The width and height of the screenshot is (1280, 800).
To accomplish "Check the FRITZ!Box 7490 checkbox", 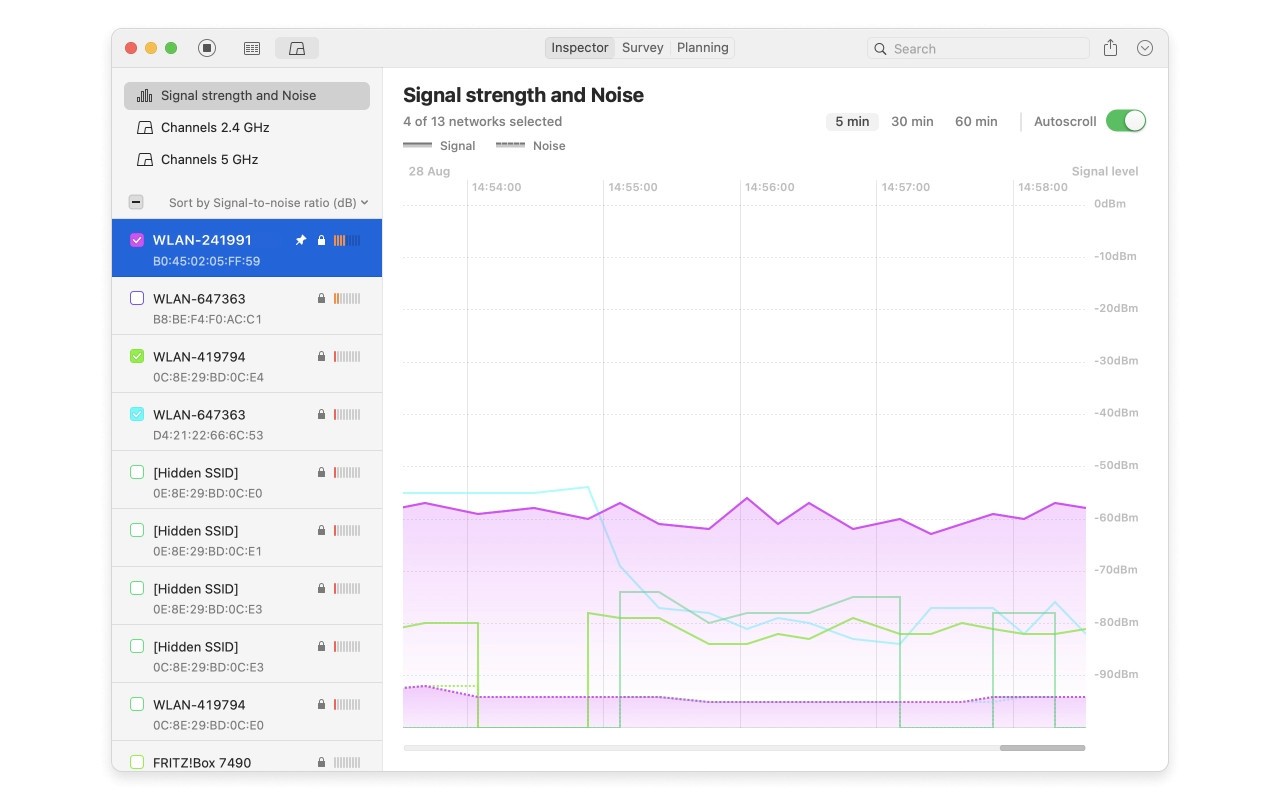I will [138, 762].
